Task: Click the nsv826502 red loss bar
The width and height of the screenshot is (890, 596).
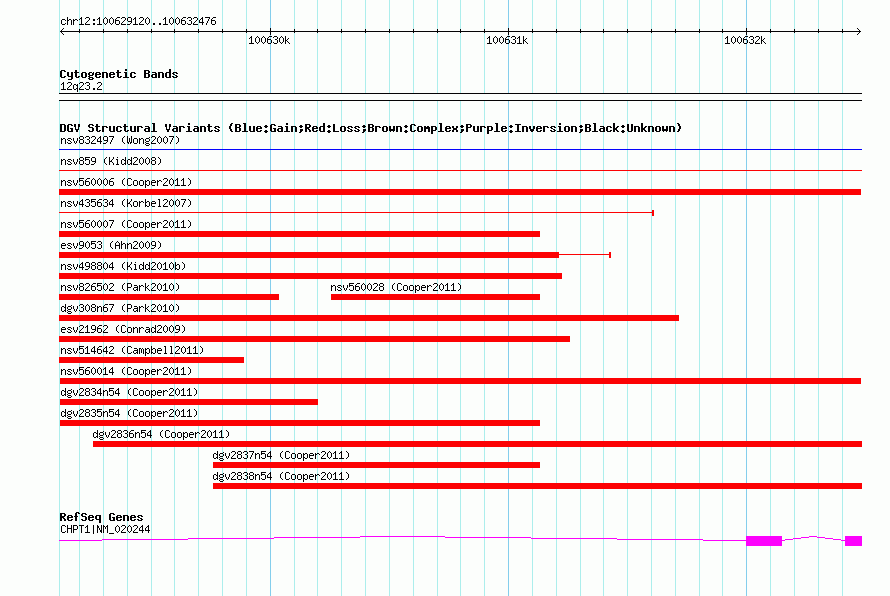Action: [169, 297]
